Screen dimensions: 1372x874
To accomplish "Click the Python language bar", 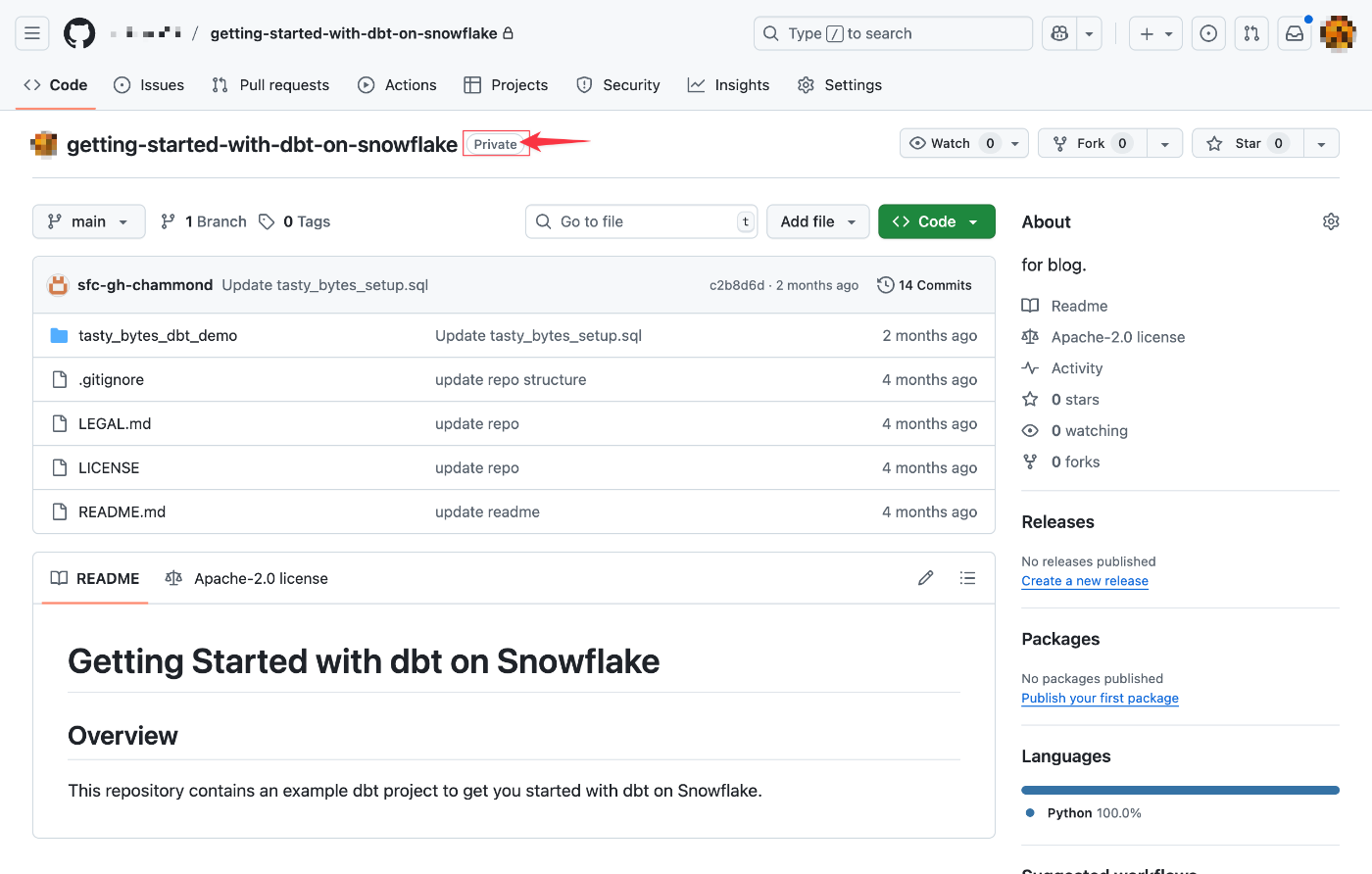I will point(1180,790).
